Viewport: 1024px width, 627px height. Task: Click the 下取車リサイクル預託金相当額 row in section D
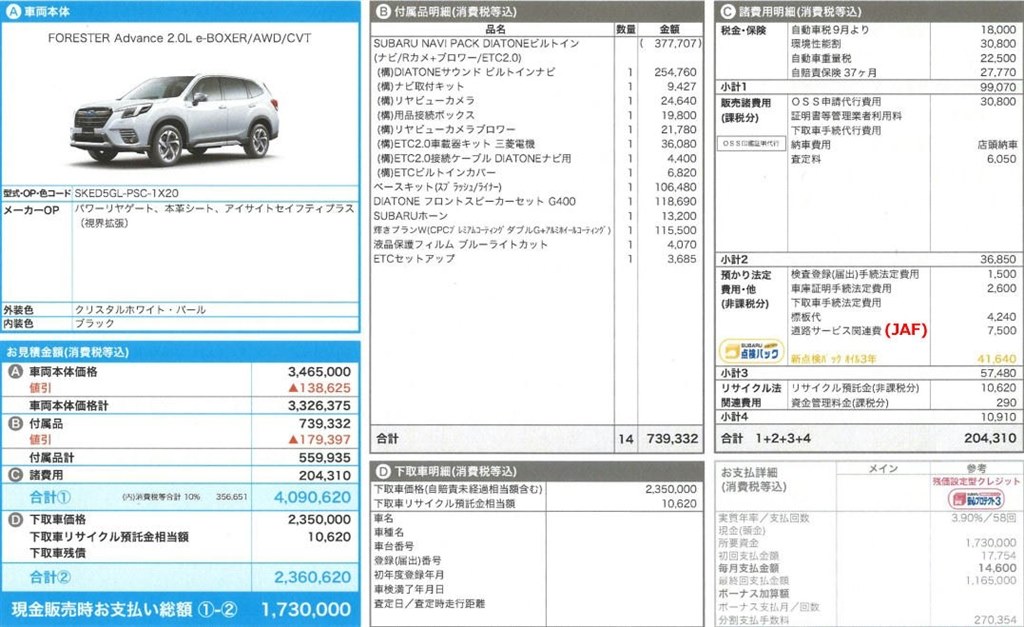(537, 504)
